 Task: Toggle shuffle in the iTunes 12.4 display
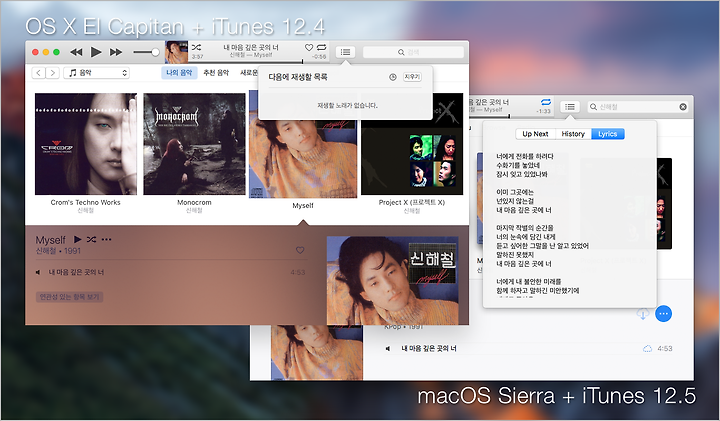pyautogui.click(x=196, y=47)
